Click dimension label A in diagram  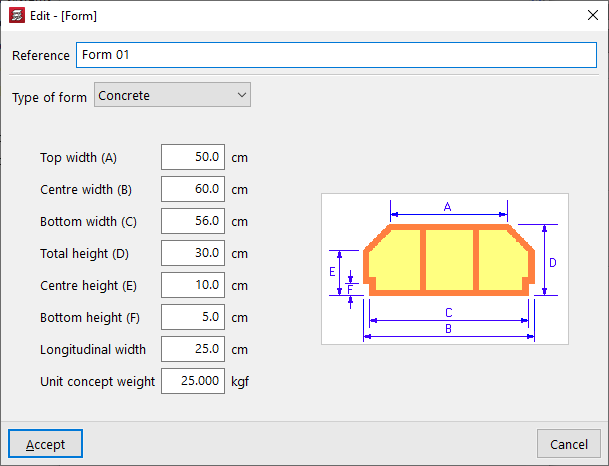tap(448, 207)
